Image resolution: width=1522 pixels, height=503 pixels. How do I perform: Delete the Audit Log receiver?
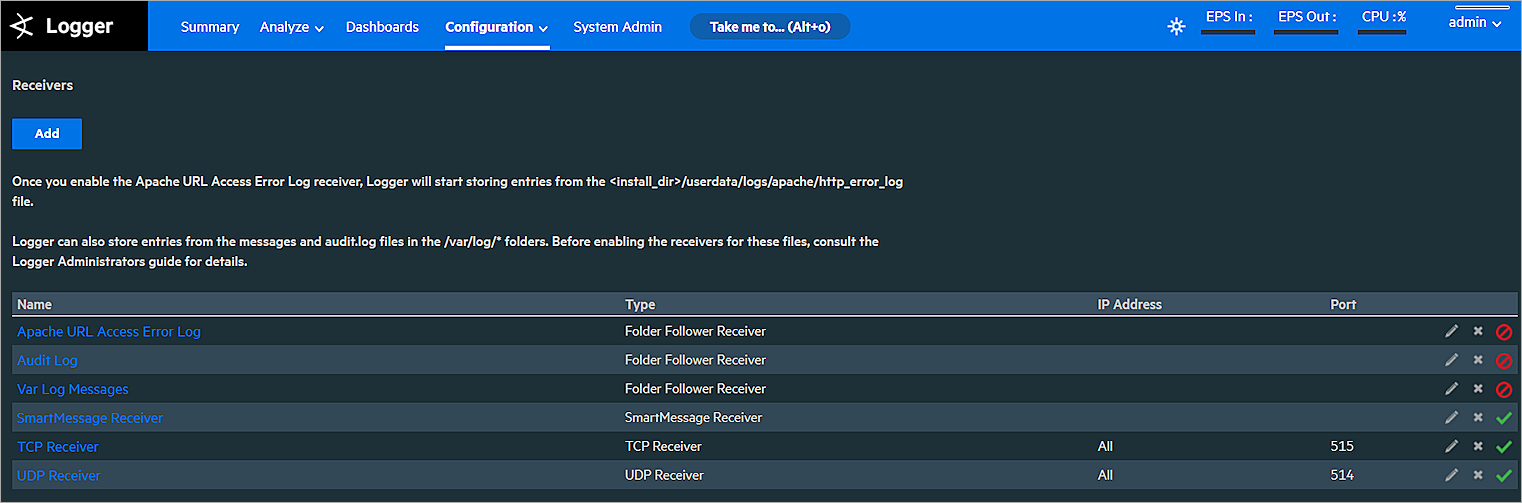click(x=1478, y=360)
